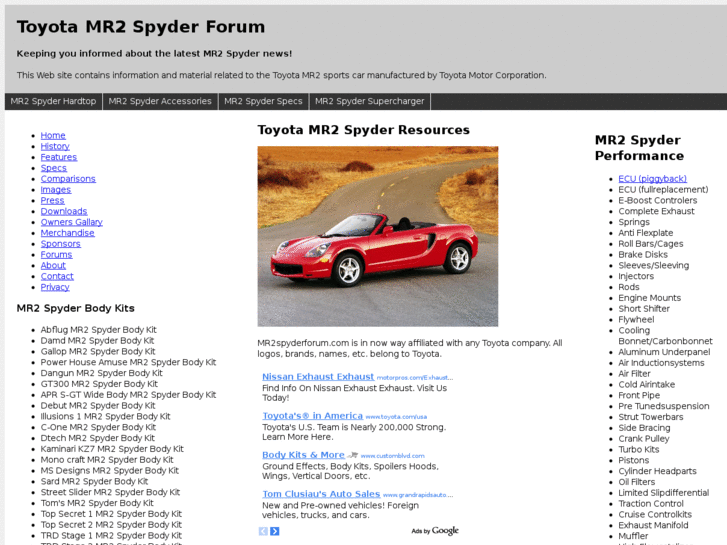This screenshot has width=727, height=545.
Task: Open the Privacy link
Action: click(x=55, y=287)
